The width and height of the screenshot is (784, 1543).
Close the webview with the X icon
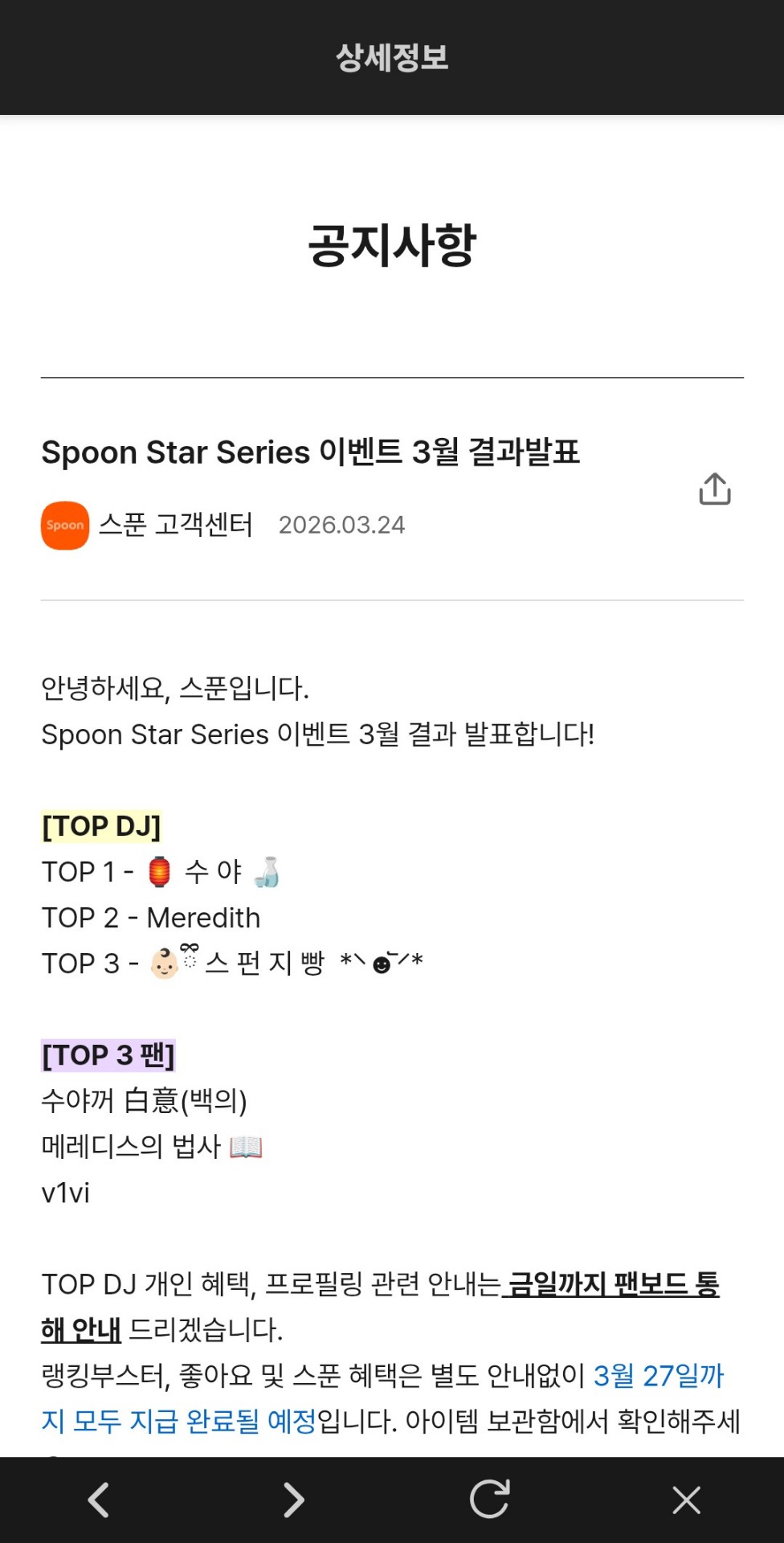pos(686,1500)
